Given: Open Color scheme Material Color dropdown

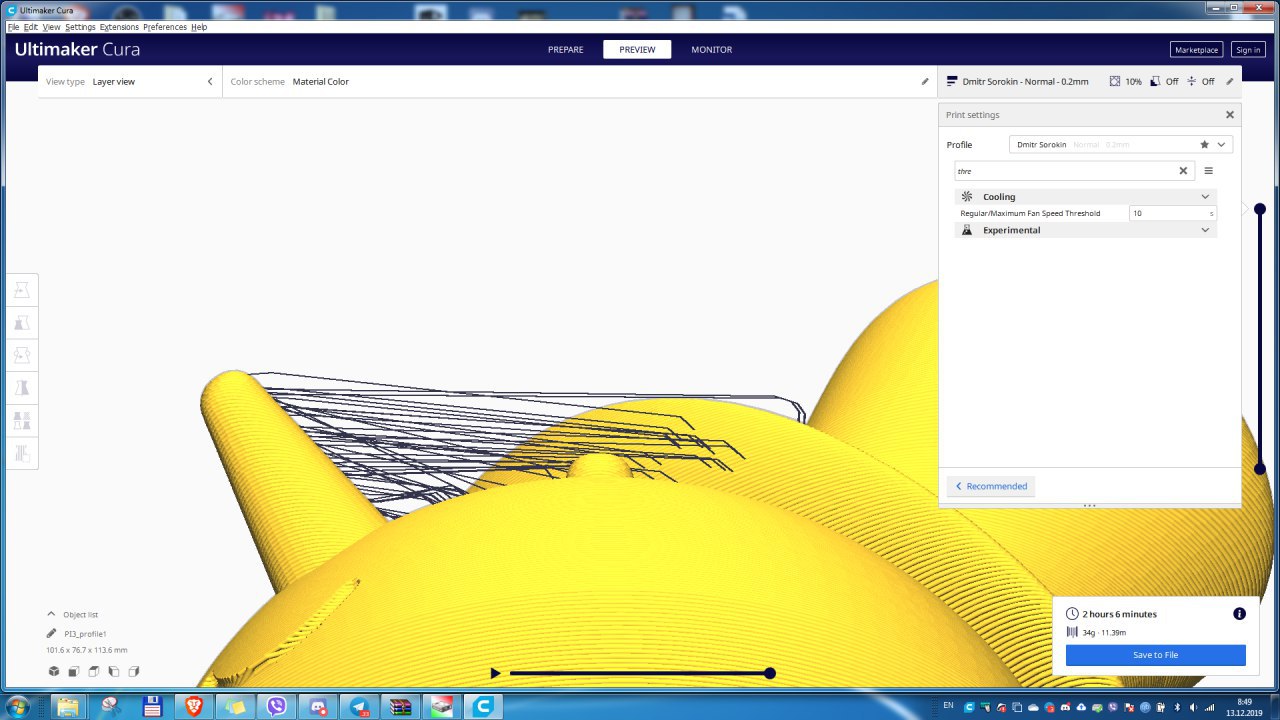Looking at the screenshot, I should tap(580, 82).
